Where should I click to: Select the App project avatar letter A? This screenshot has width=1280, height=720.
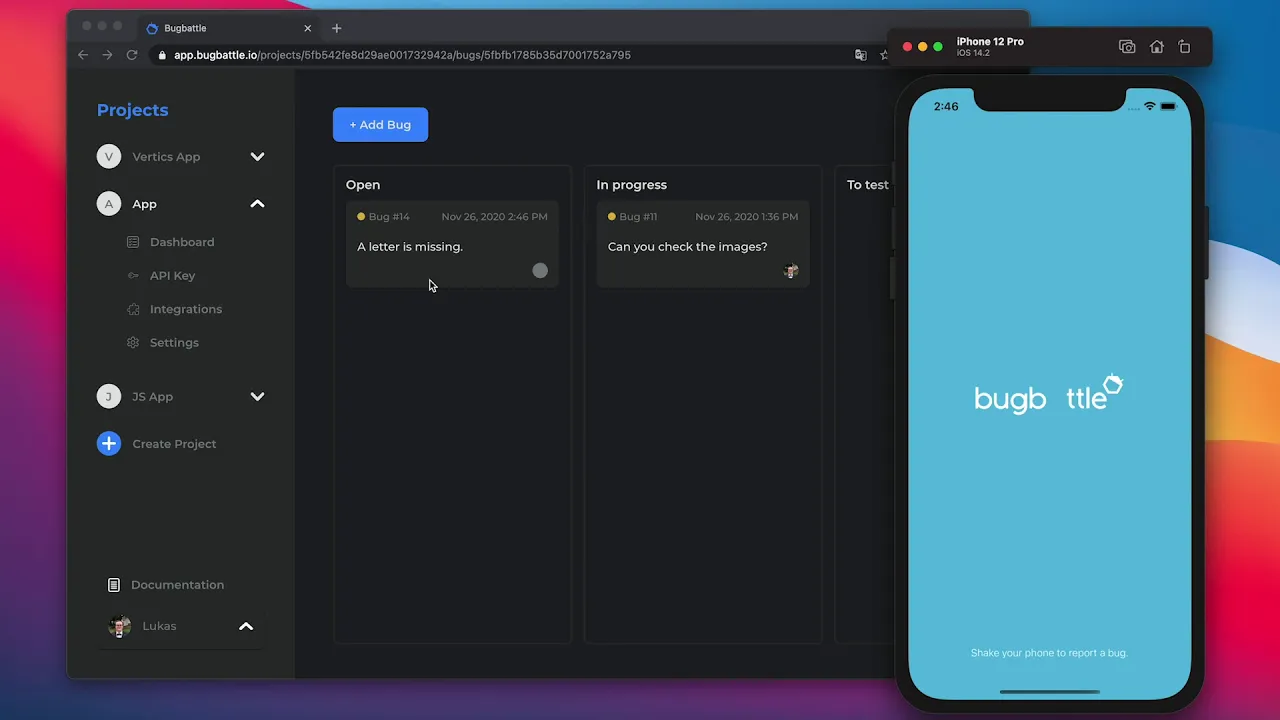[x=109, y=204]
